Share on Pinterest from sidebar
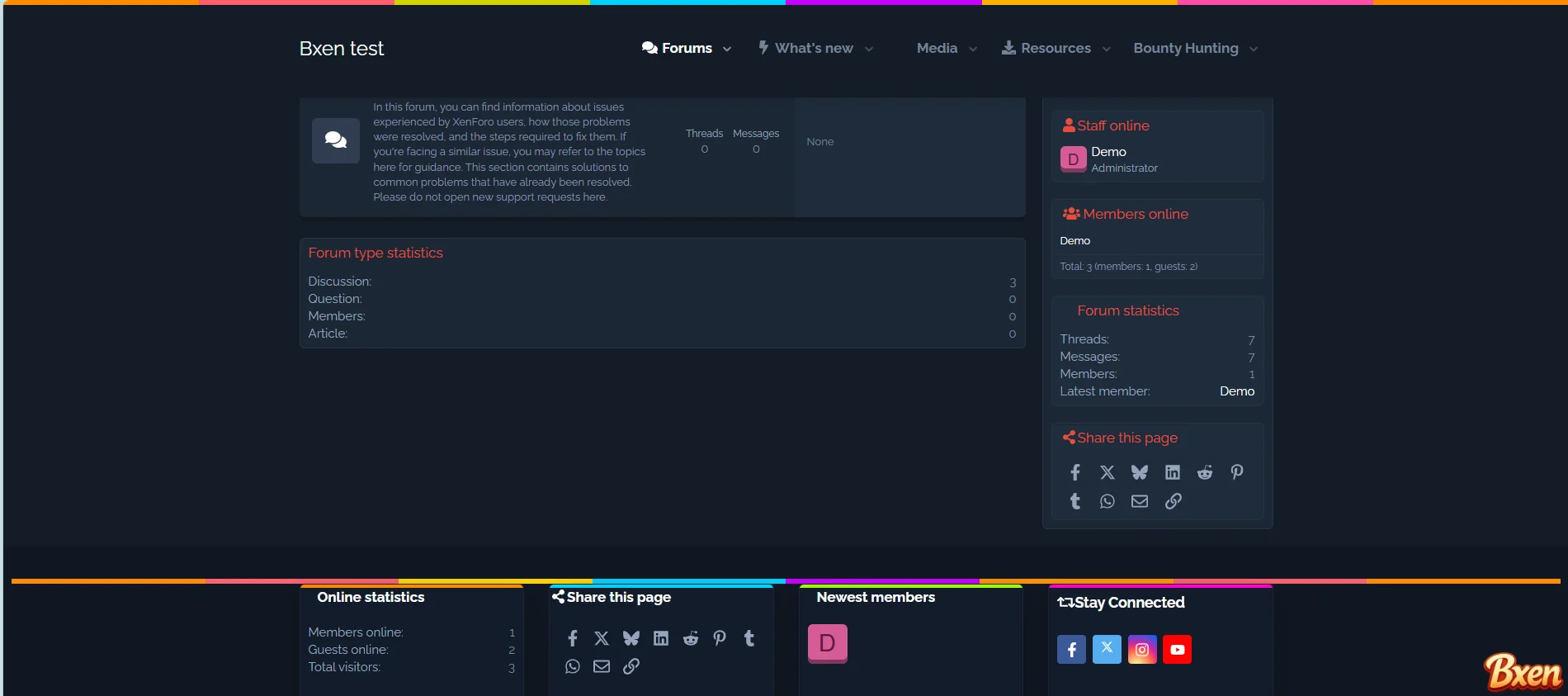 click(x=1236, y=472)
